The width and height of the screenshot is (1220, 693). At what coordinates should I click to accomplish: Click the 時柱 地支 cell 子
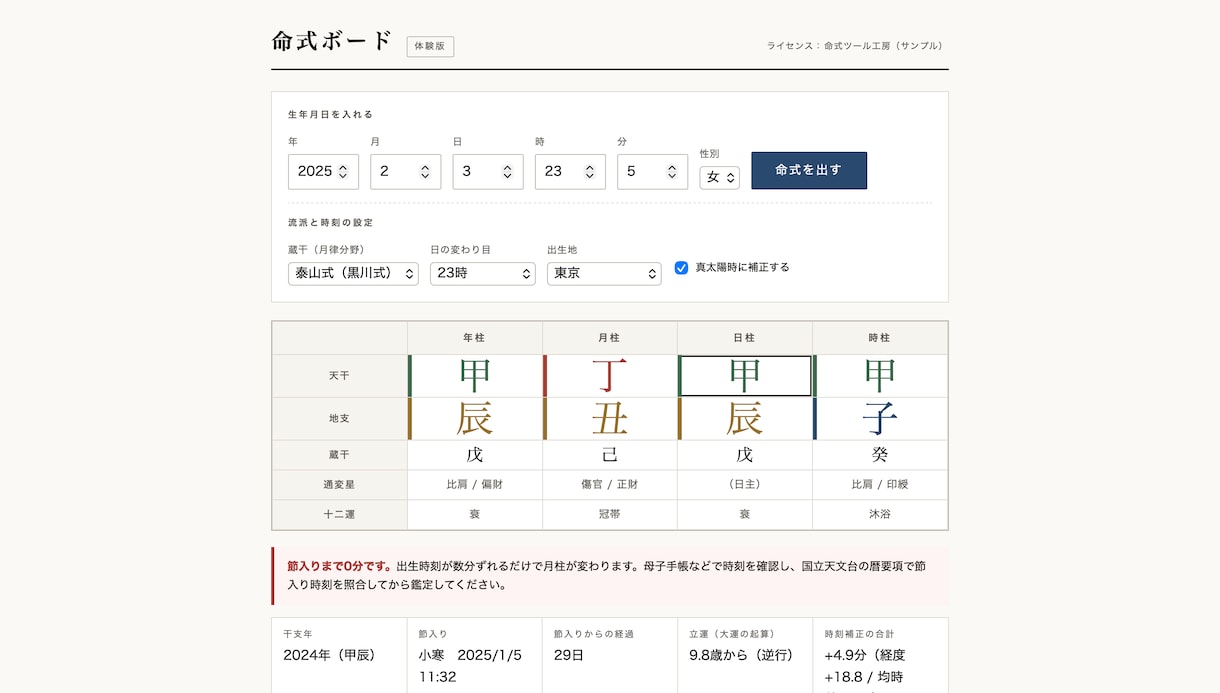pos(880,419)
